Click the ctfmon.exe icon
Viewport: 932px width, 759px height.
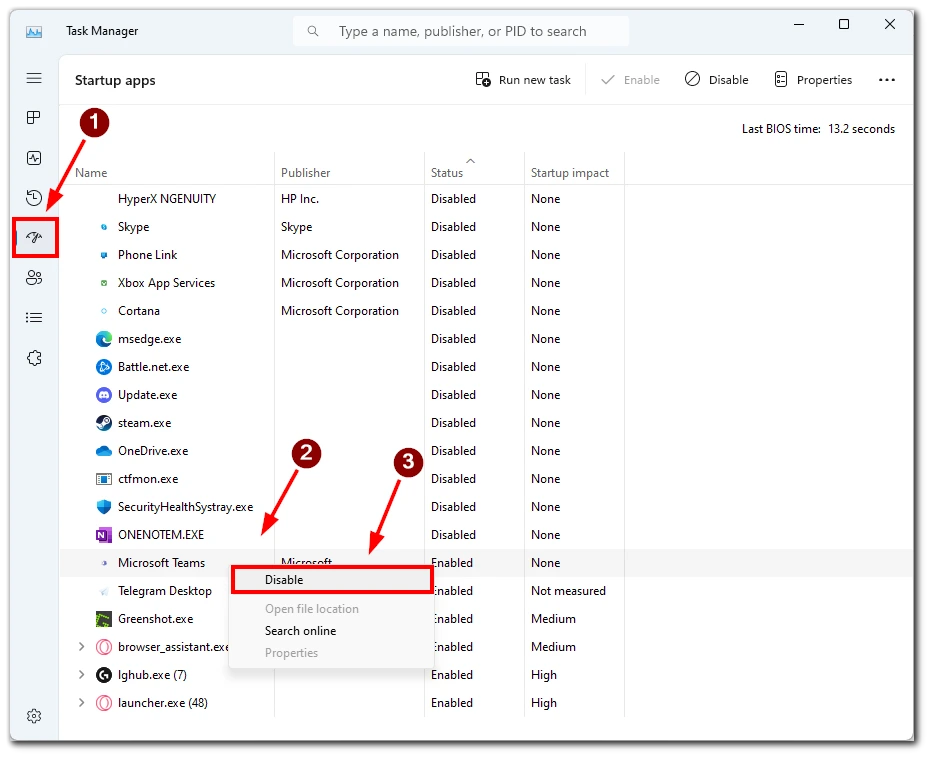click(104, 478)
